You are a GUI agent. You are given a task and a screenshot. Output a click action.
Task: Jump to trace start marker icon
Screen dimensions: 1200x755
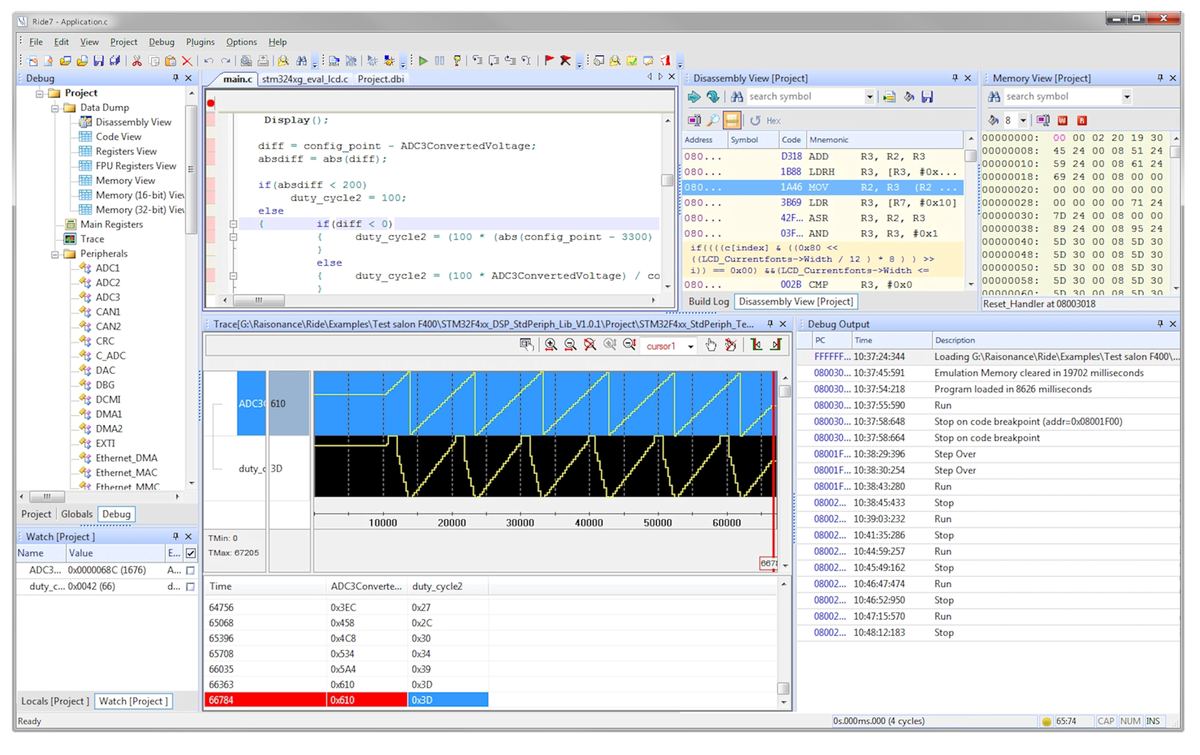tap(756, 345)
